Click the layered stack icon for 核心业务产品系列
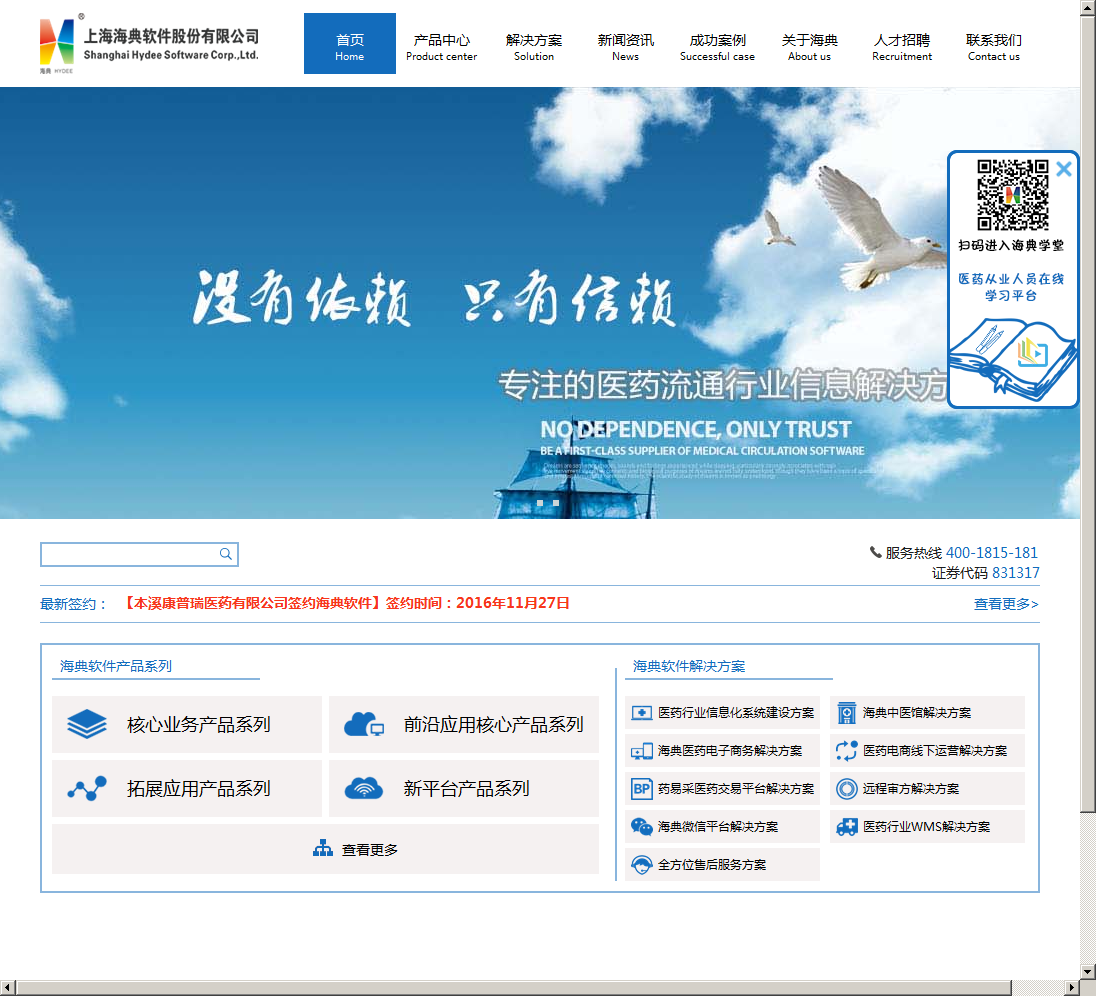 pos(87,724)
